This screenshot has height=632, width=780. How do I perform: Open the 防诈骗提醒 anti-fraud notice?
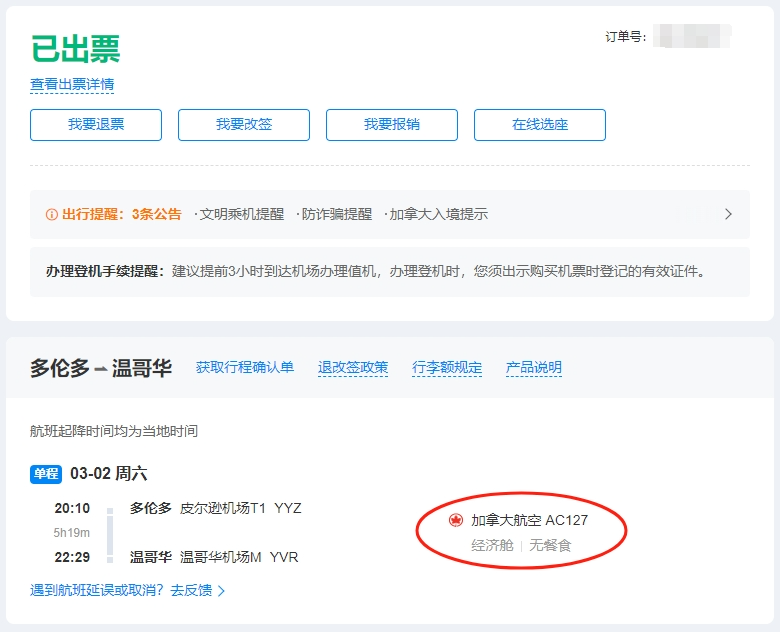335,214
